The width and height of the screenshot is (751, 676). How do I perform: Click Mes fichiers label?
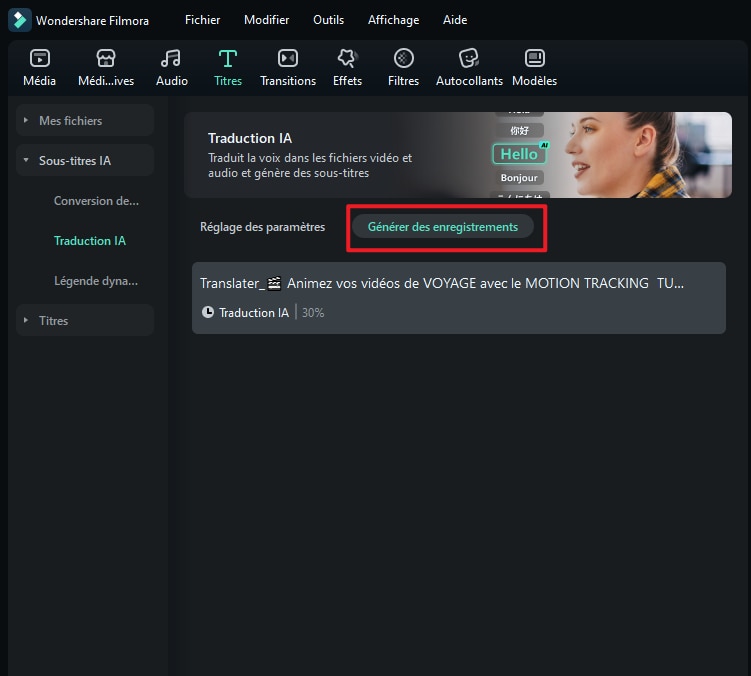(70, 121)
